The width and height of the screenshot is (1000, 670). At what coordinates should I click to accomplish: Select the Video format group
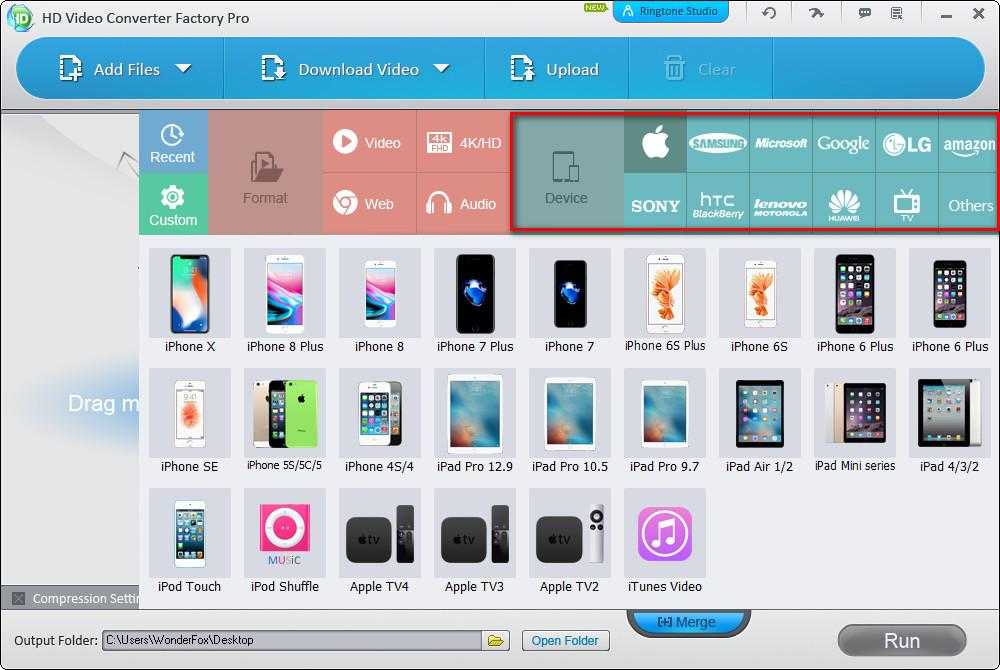369,142
